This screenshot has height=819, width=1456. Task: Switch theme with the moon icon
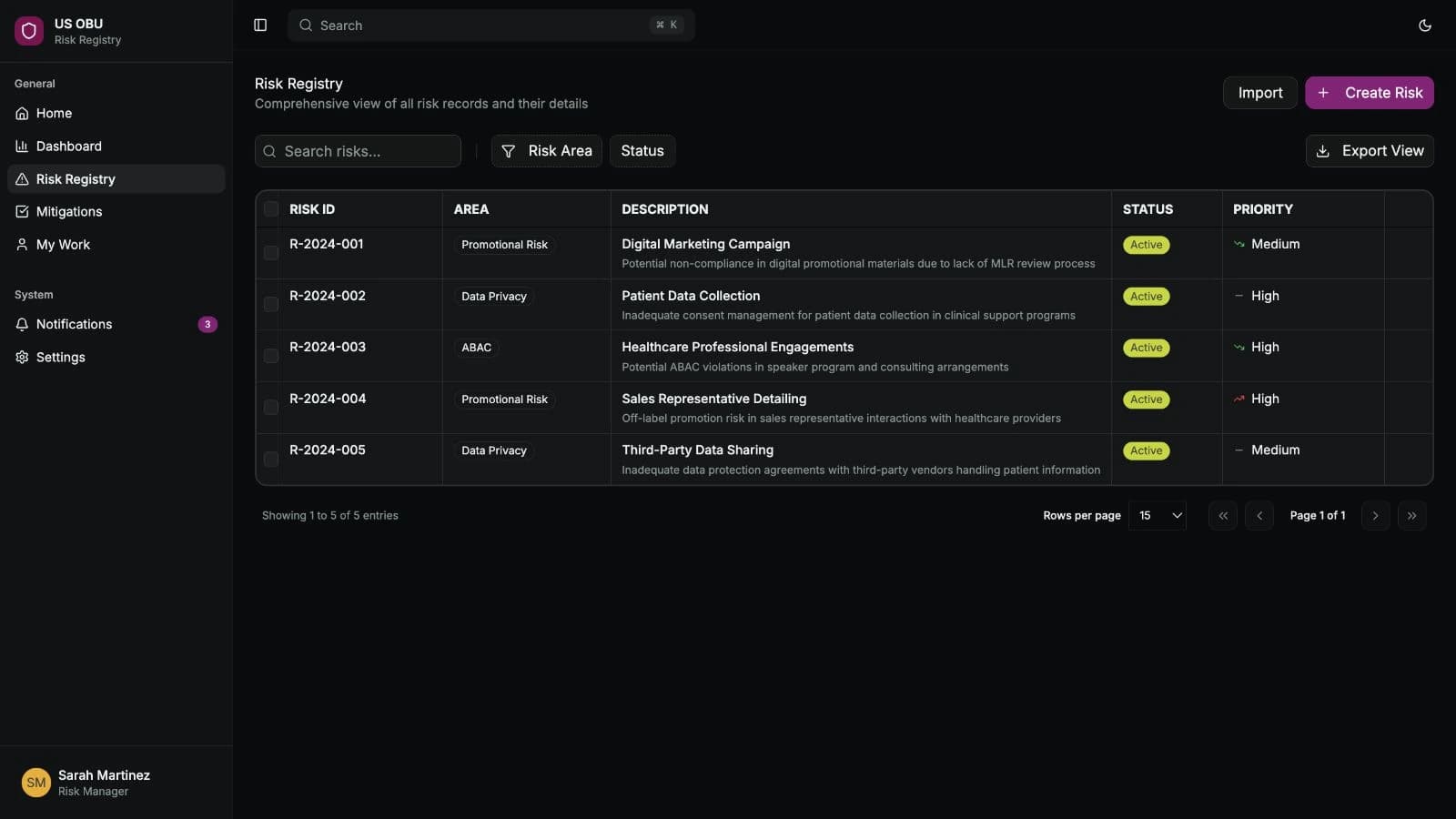click(x=1425, y=25)
